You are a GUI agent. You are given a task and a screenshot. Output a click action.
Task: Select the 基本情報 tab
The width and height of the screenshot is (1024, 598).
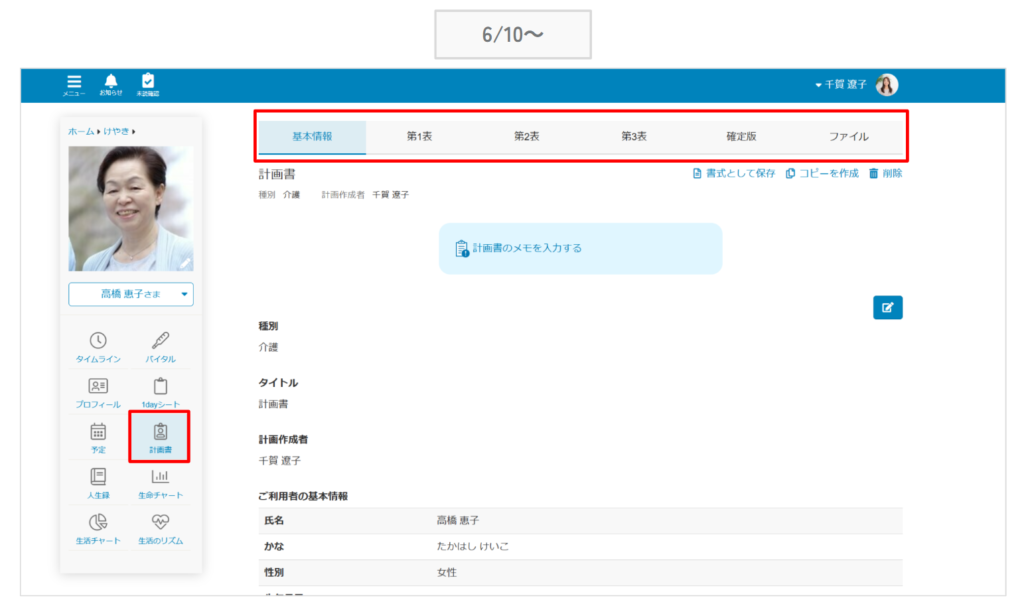tap(312, 136)
